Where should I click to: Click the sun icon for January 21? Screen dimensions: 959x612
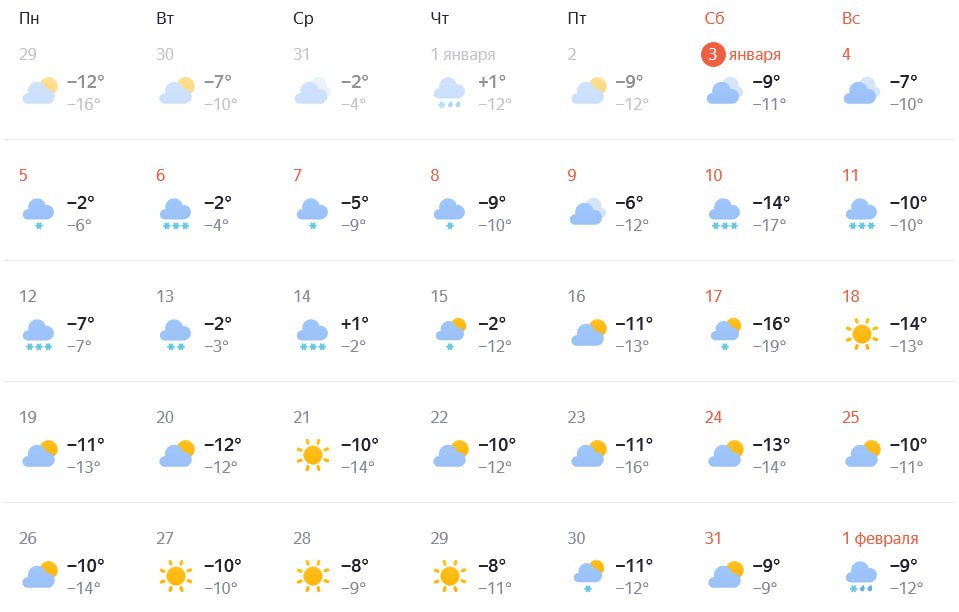coord(313,454)
